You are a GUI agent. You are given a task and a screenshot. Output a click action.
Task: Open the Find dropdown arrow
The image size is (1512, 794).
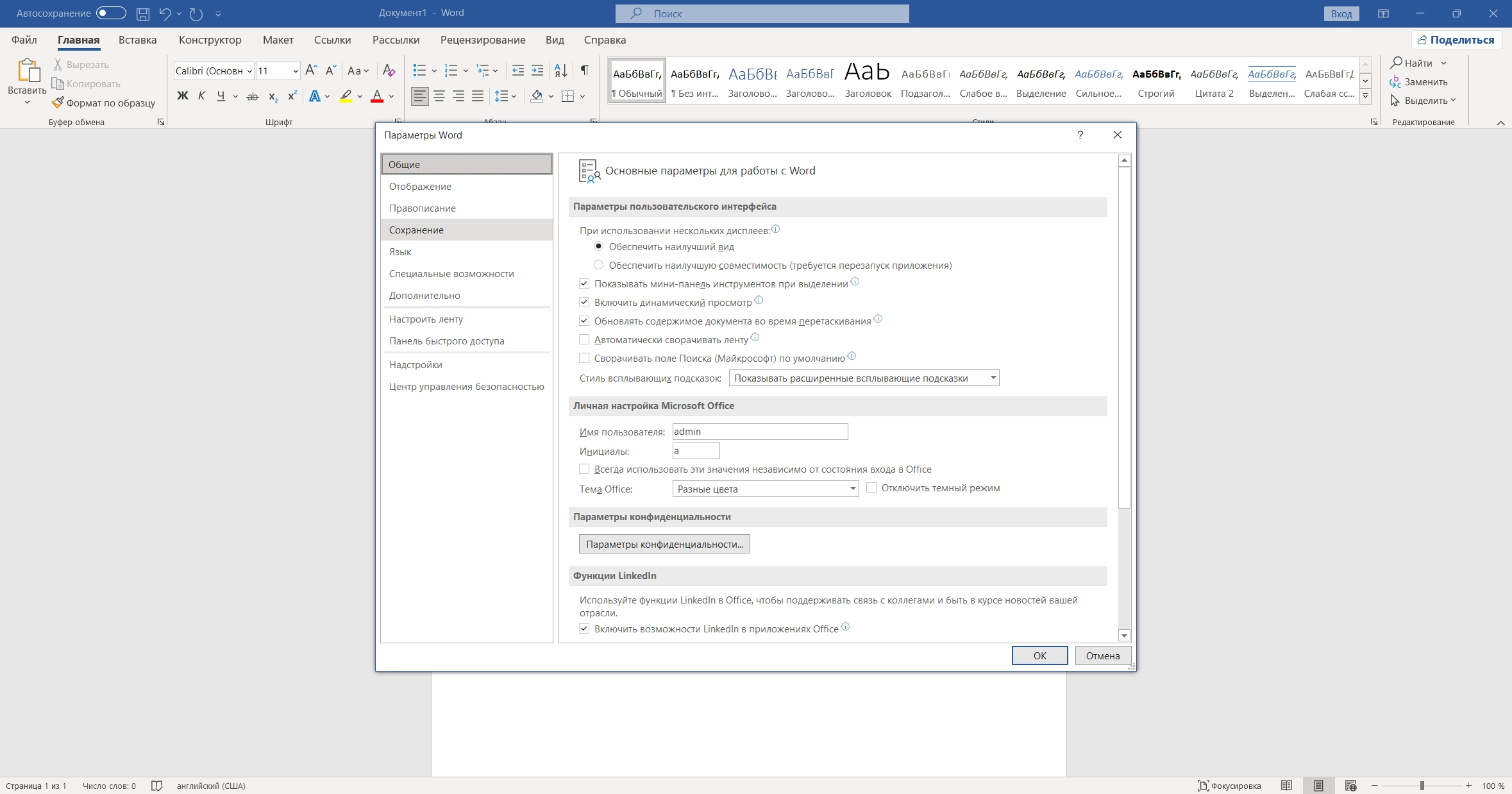[x=1443, y=63]
